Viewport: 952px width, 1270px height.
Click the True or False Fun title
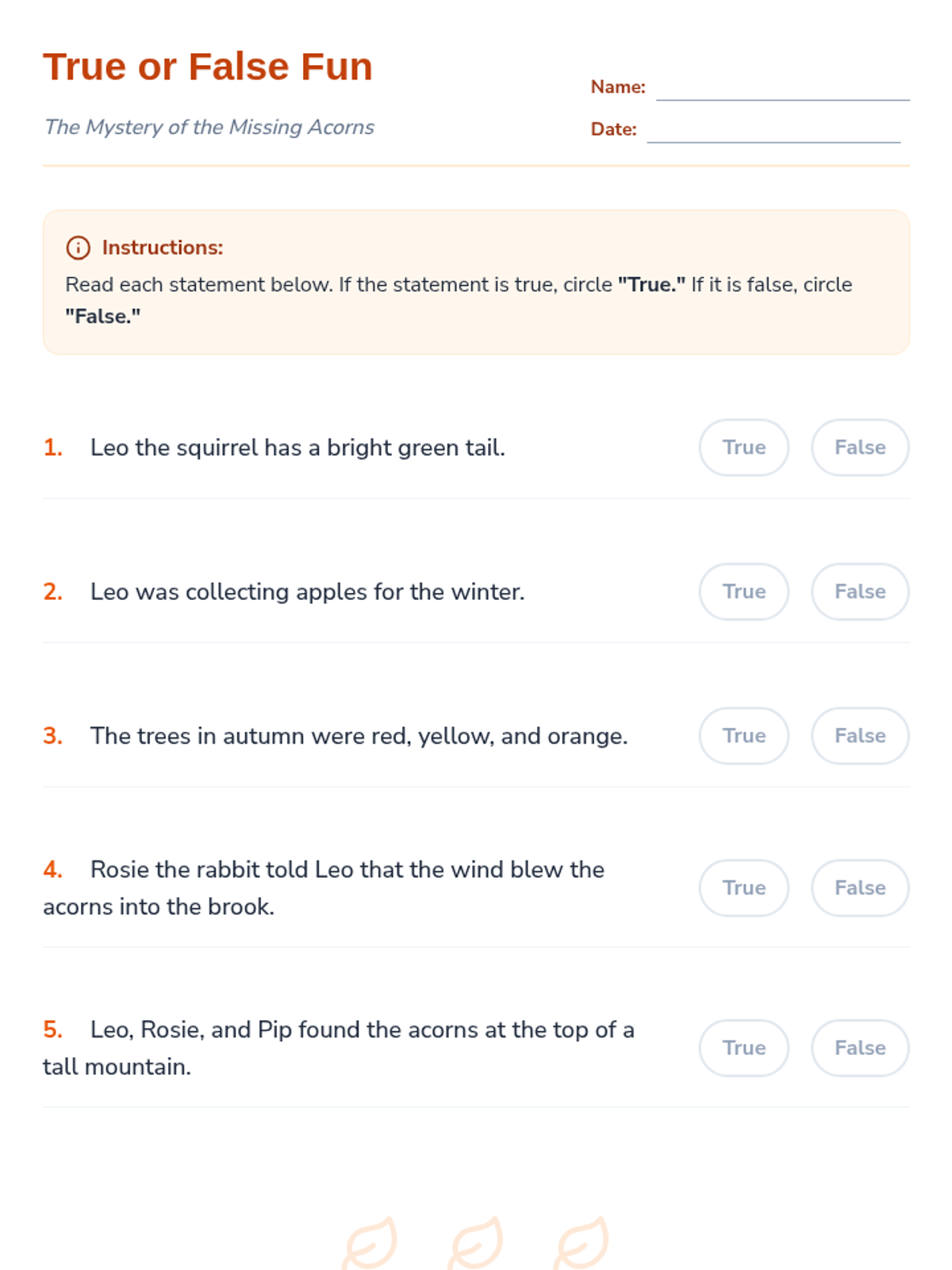[208, 67]
